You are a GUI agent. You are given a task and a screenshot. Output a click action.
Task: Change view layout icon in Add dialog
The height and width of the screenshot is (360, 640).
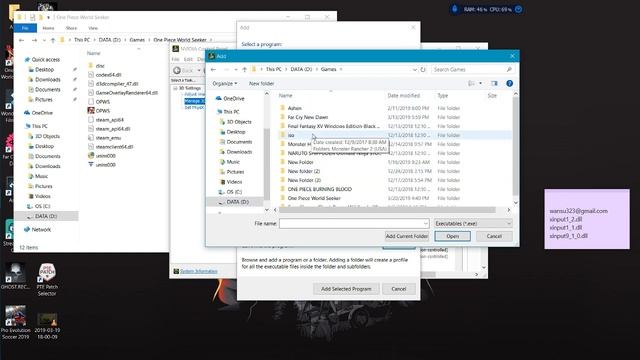pyautogui.click(x=471, y=83)
